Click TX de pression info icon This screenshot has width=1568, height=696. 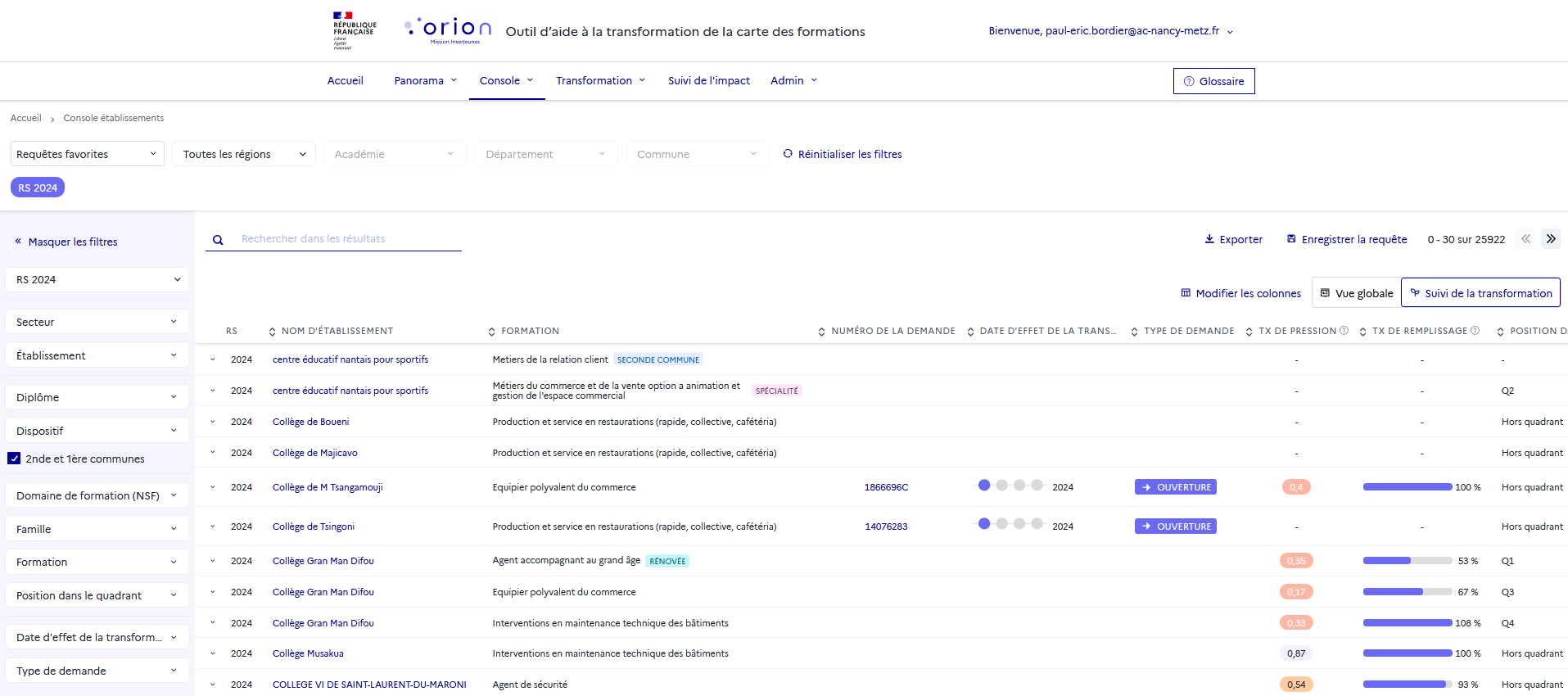coord(1344,331)
